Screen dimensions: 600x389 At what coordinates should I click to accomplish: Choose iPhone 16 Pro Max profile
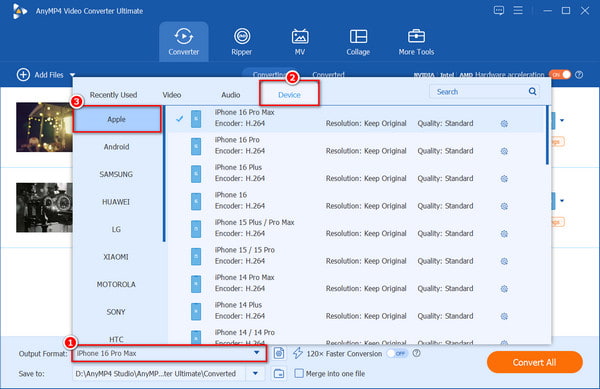click(356, 119)
